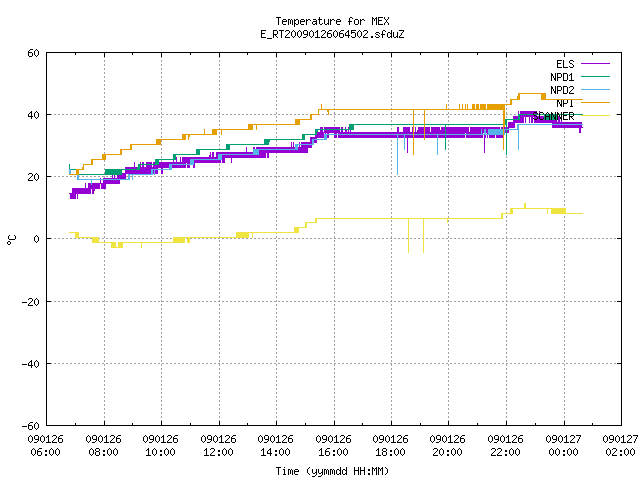Click the orange NPI legend line sample

[595, 103]
